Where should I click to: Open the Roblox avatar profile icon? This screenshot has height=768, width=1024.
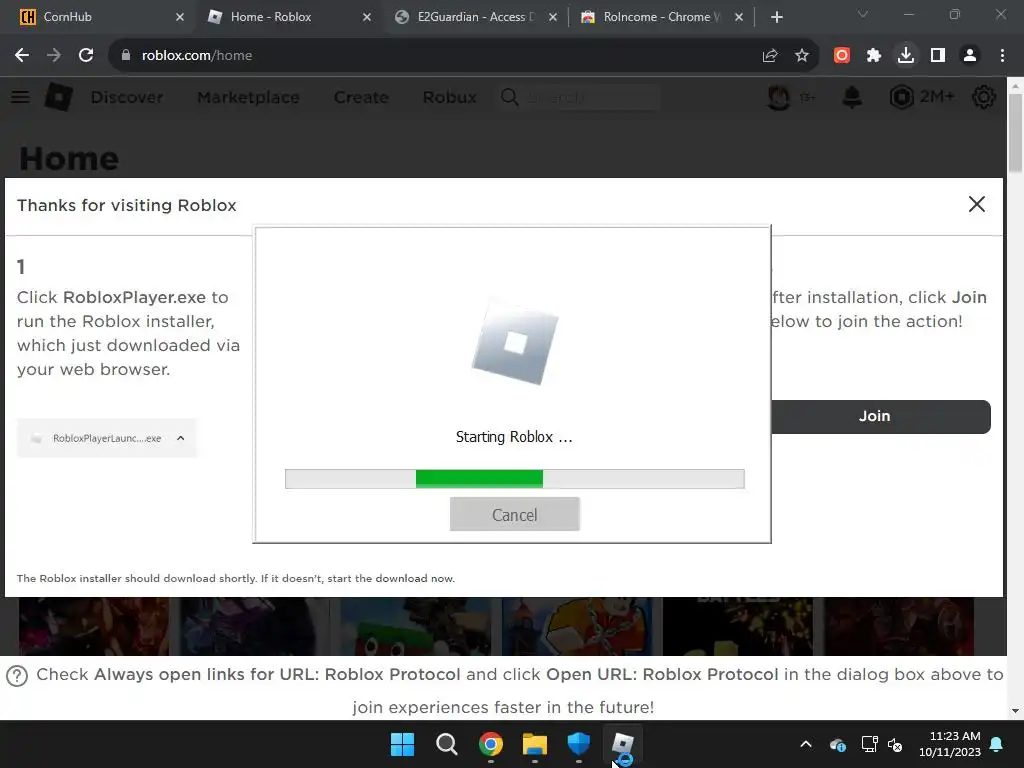(x=778, y=97)
